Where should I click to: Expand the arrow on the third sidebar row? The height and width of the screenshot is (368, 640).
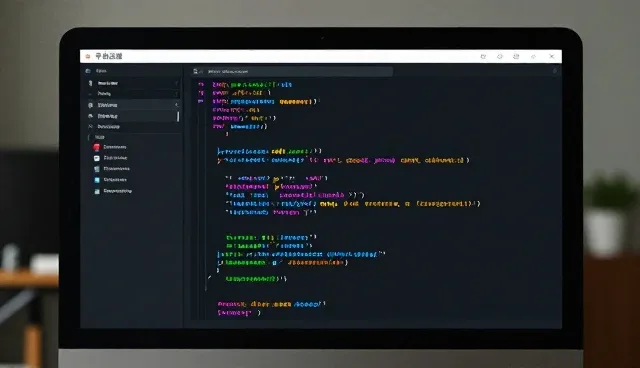[x=177, y=105]
